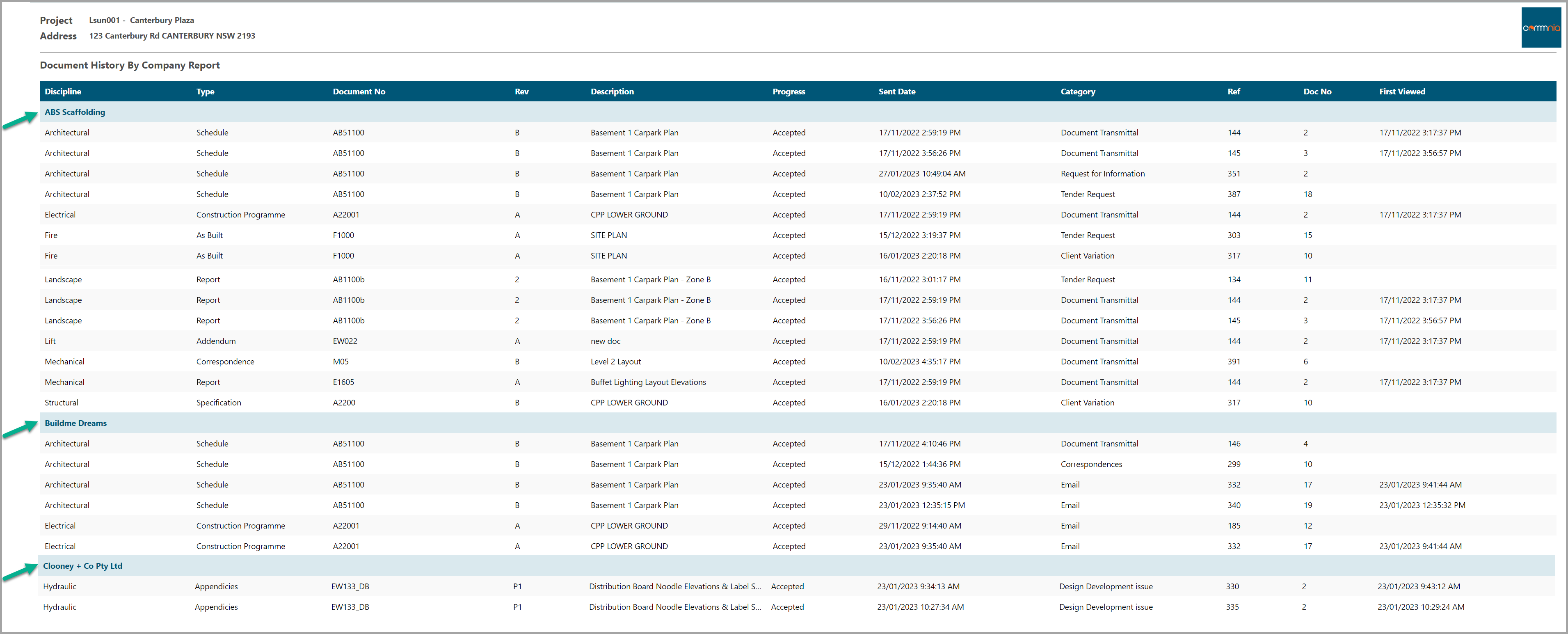Open document F1000 with SITE PLAN description
Image resolution: width=1568 pixels, height=634 pixels.
[343, 235]
